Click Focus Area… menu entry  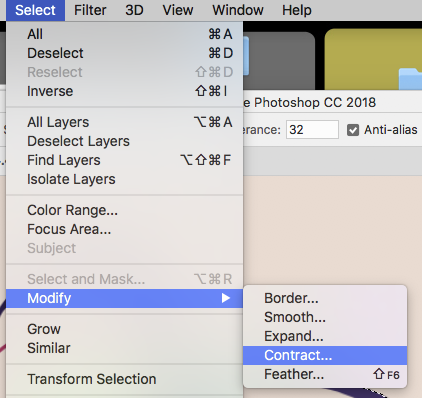point(124,229)
